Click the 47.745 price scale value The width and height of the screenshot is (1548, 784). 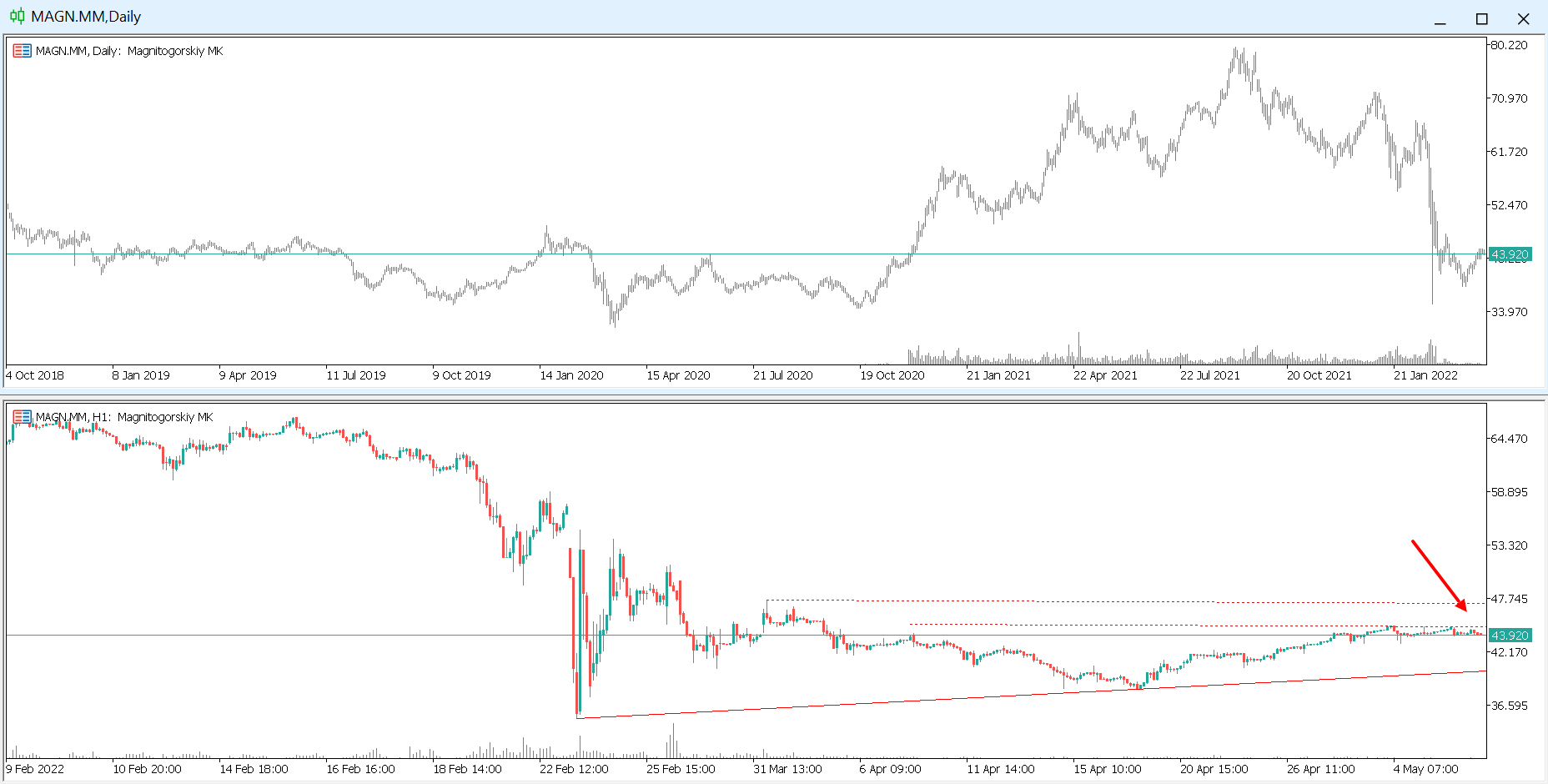pyautogui.click(x=1509, y=599)
